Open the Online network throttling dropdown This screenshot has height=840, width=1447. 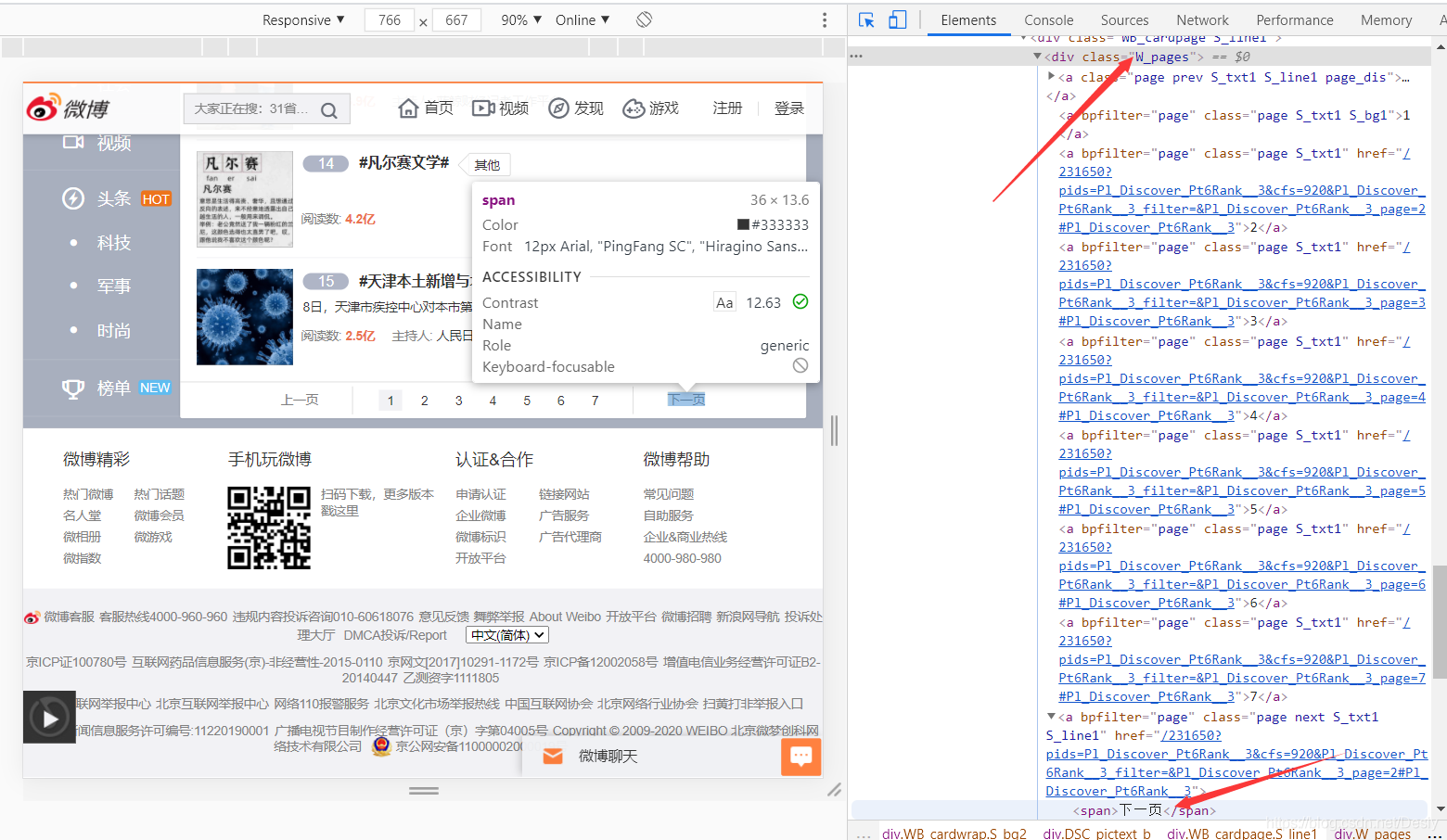pyautogui.click(x=583, y=19)
